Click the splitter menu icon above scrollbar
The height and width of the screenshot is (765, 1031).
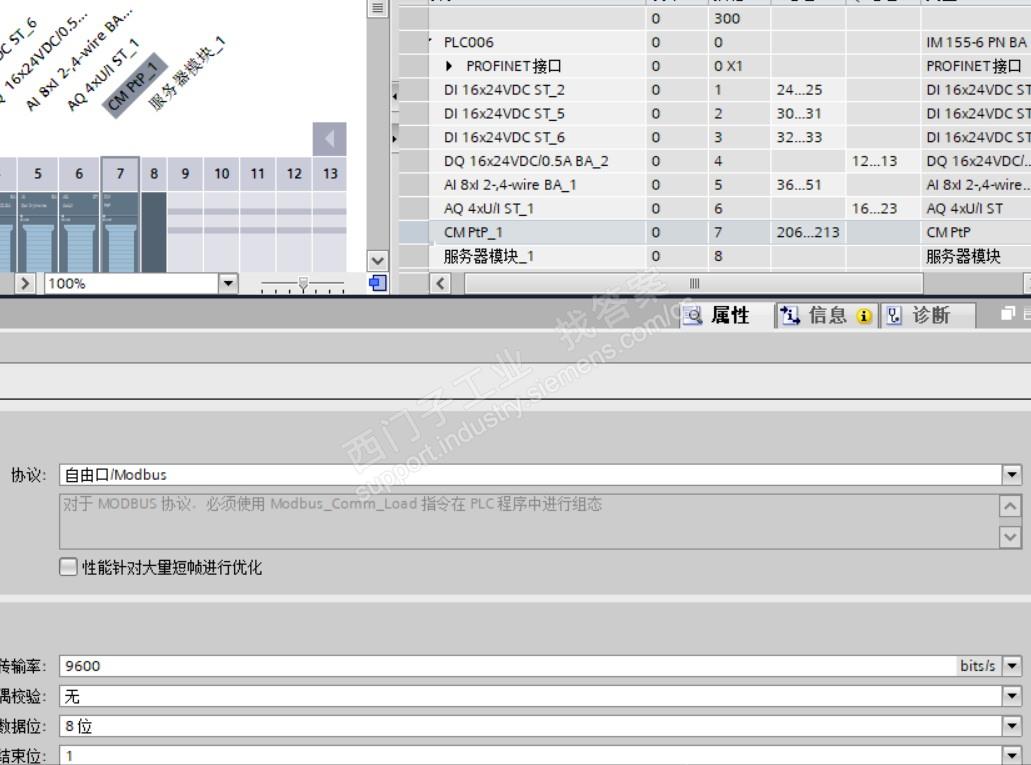click(377, 8)
